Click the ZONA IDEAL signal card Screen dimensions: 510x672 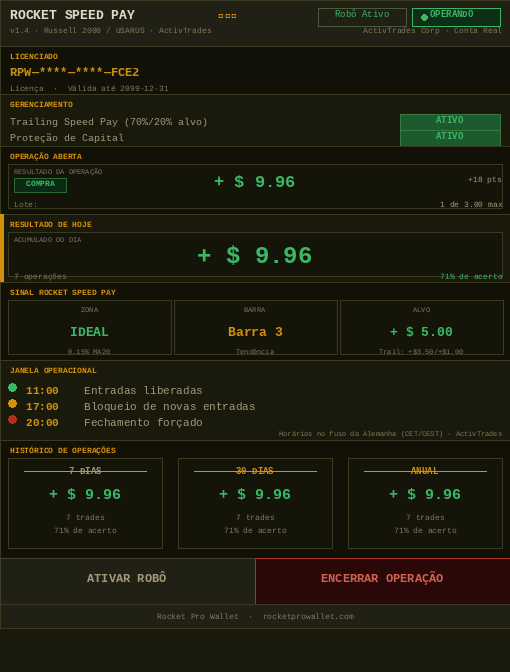tap(90, 327)
